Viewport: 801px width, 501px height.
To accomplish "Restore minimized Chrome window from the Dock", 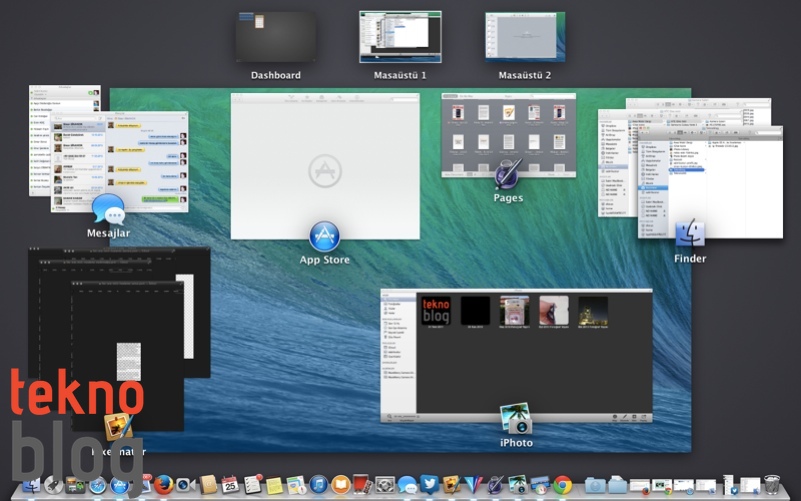I will tap(662, 486).
